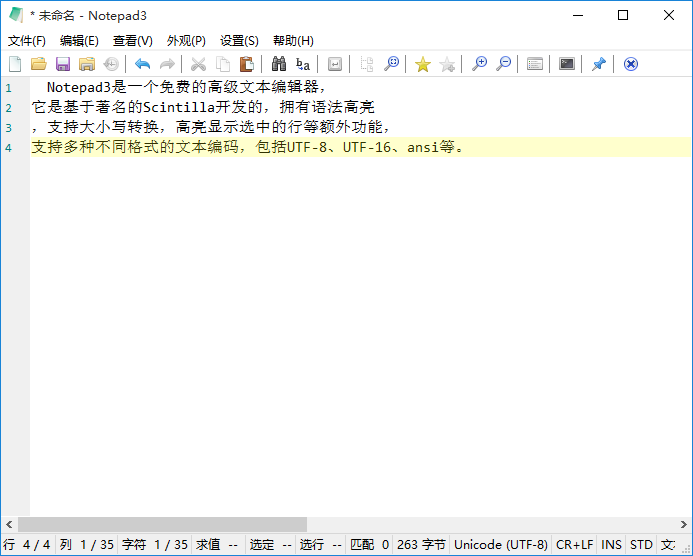Screen dimensions: 693x556
Task: Open the 外观(P) menu
Action: pyautogui.click(x=186, y=41)
